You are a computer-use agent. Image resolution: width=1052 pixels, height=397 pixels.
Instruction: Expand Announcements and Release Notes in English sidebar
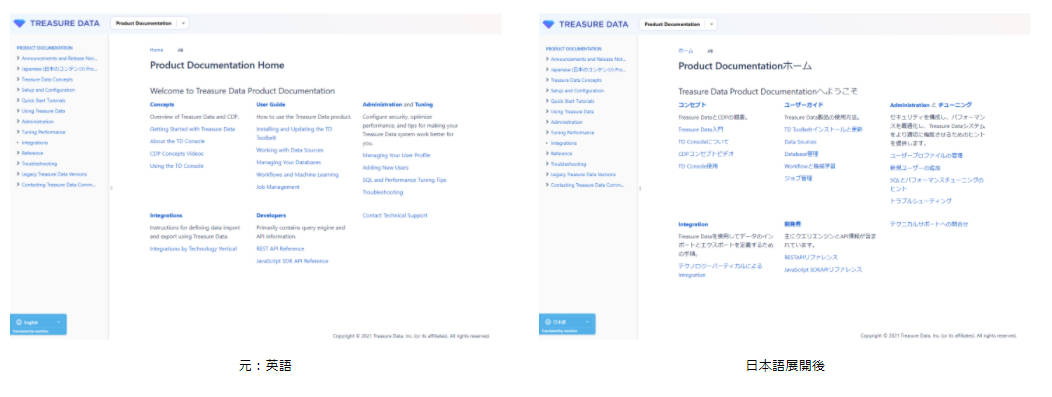coord(58,58)
